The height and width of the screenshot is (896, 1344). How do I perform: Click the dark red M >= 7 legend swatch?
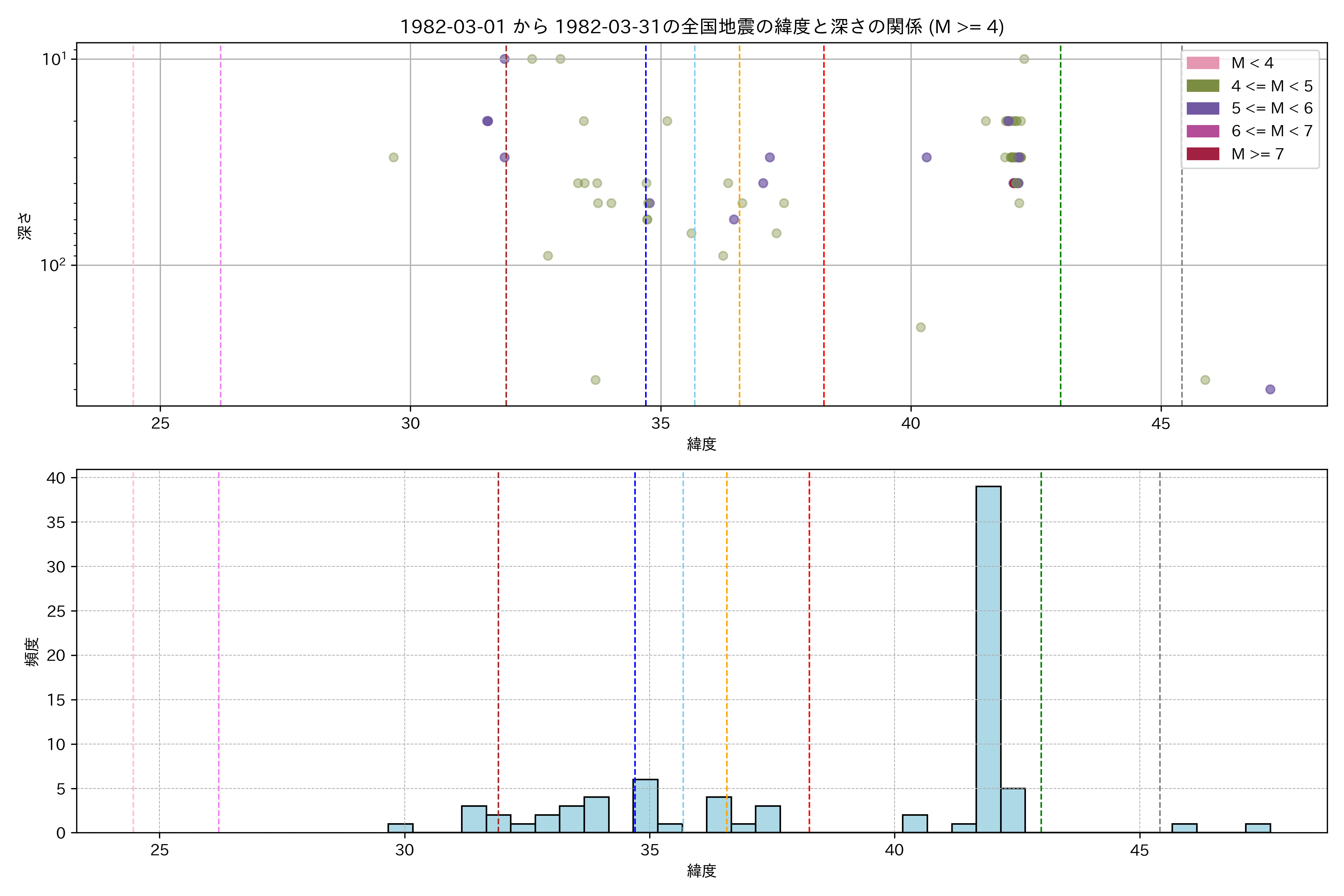(x=1202, y=154)
